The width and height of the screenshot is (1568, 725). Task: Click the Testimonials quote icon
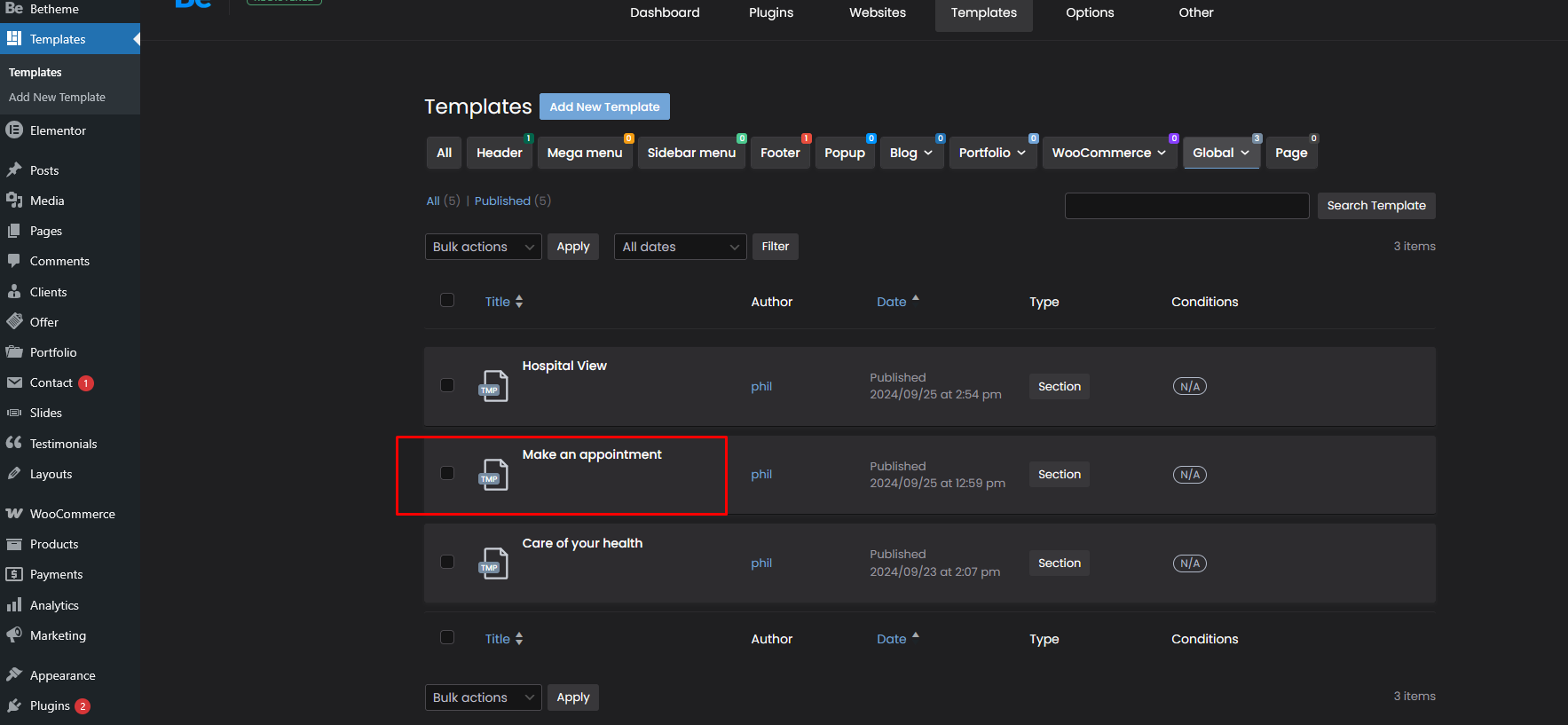14,443
